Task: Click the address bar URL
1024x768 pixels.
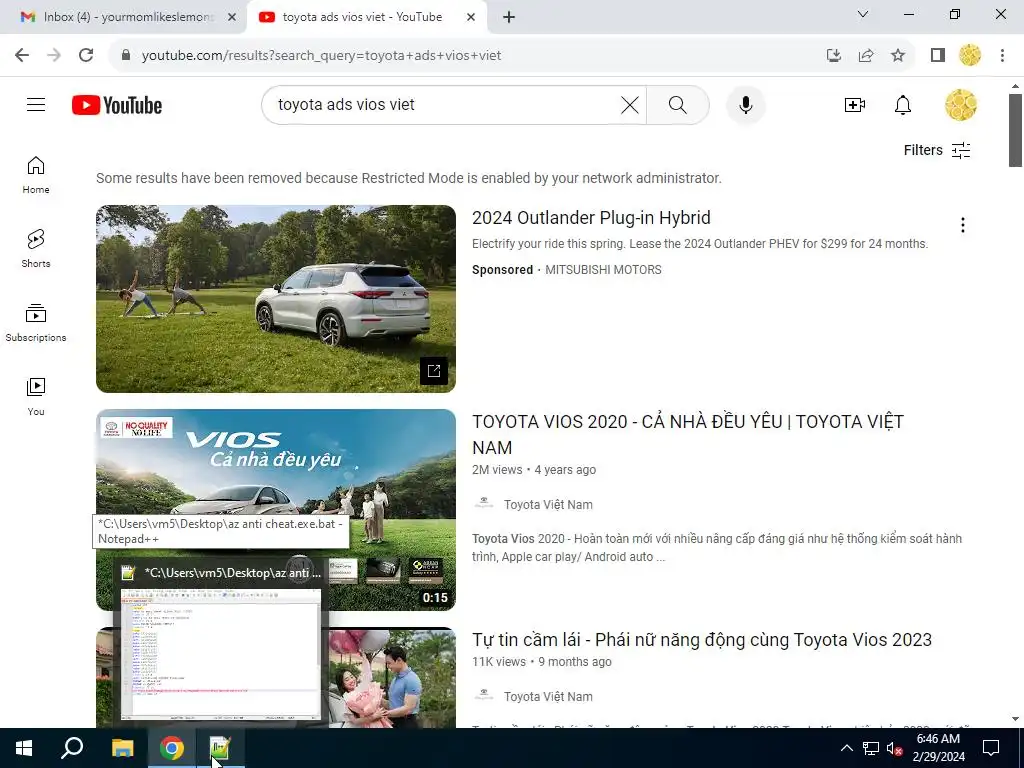Action: 321,56
